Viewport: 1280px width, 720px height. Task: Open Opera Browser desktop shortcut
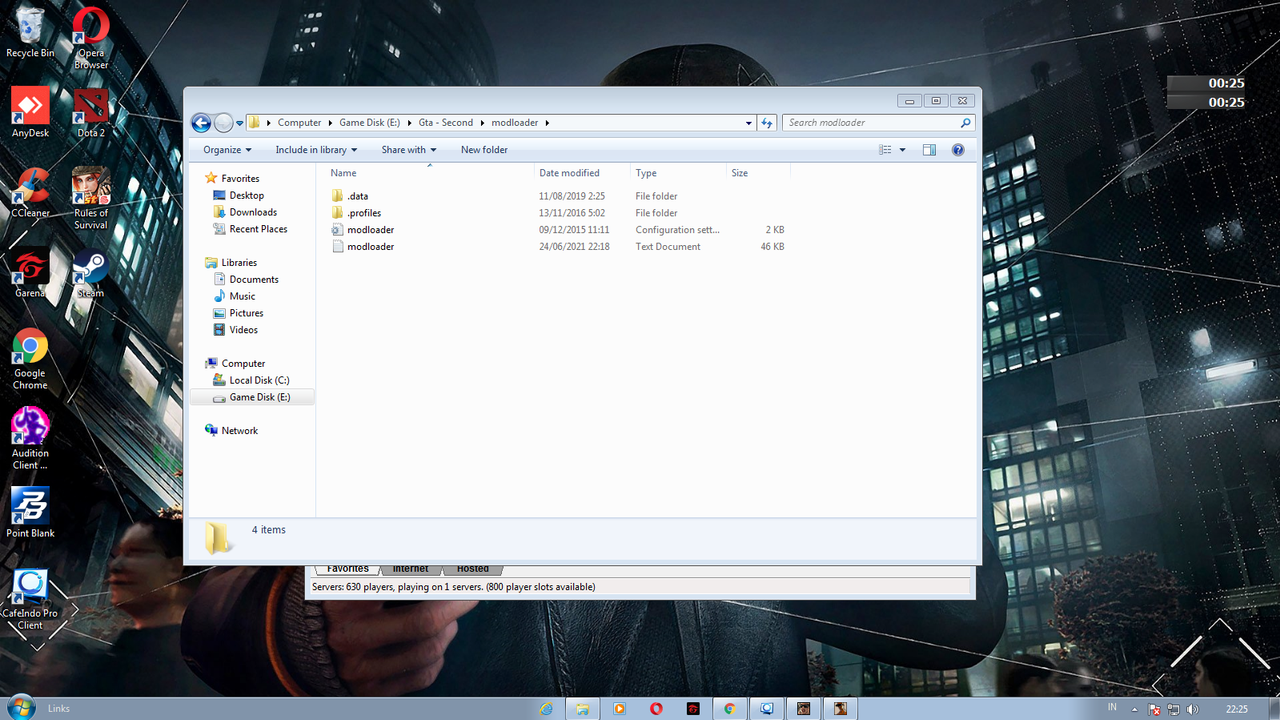(91, 38)
